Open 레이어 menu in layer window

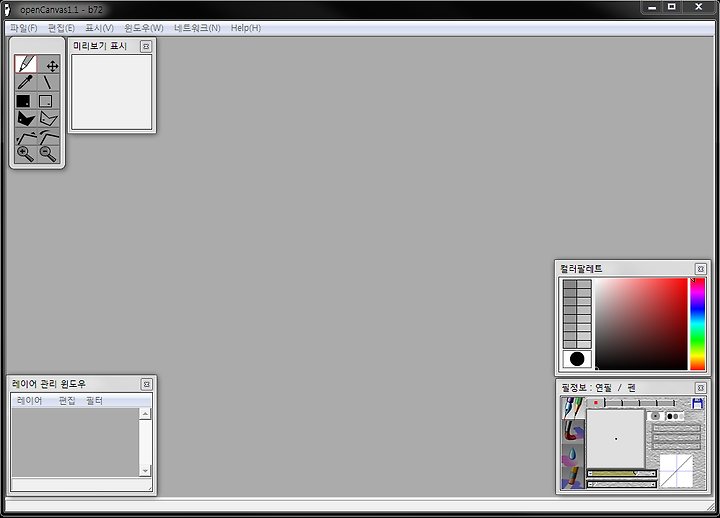[29, 401]
